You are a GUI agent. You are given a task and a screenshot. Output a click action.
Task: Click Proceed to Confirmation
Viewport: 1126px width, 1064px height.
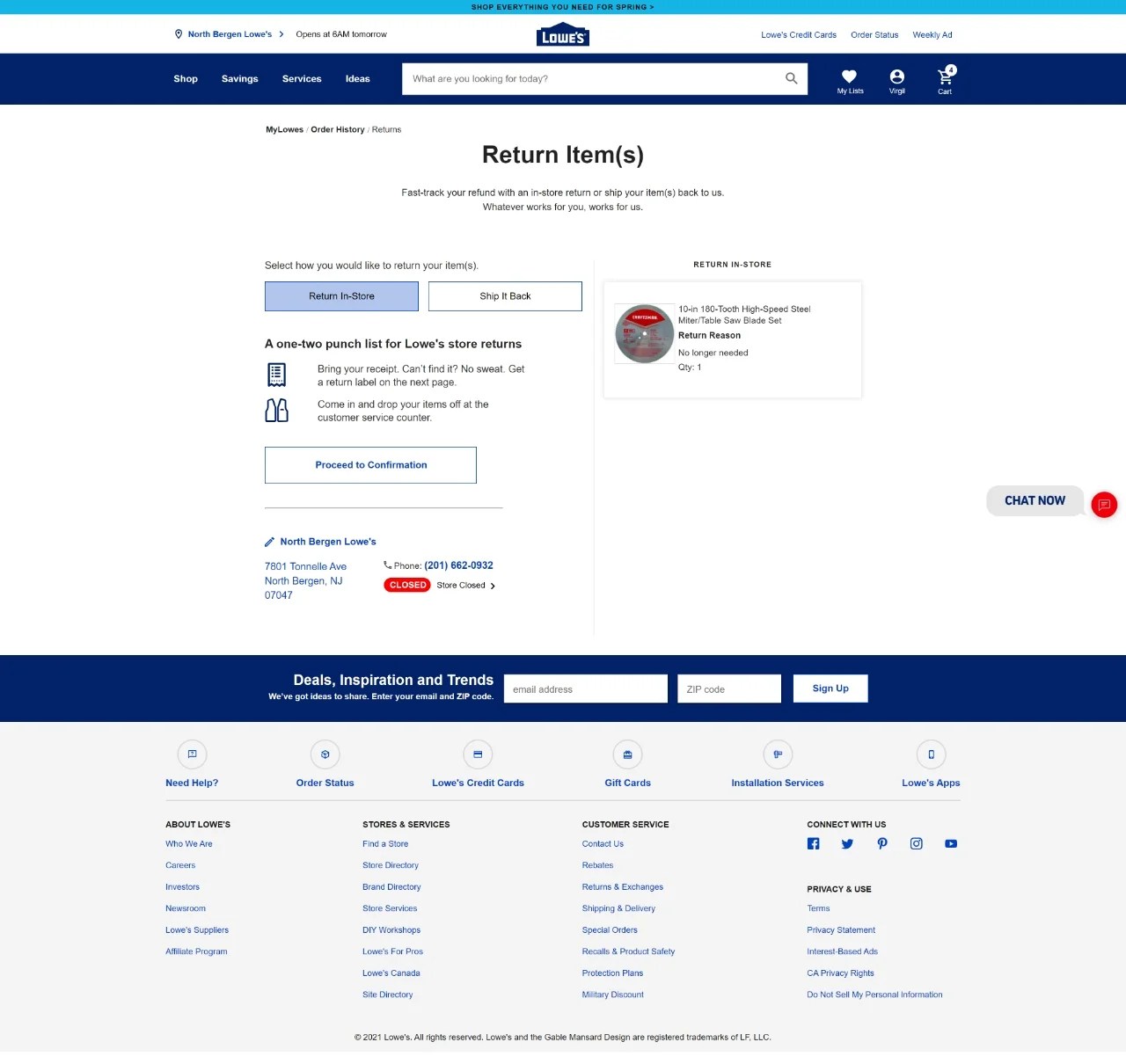point(370,464)
